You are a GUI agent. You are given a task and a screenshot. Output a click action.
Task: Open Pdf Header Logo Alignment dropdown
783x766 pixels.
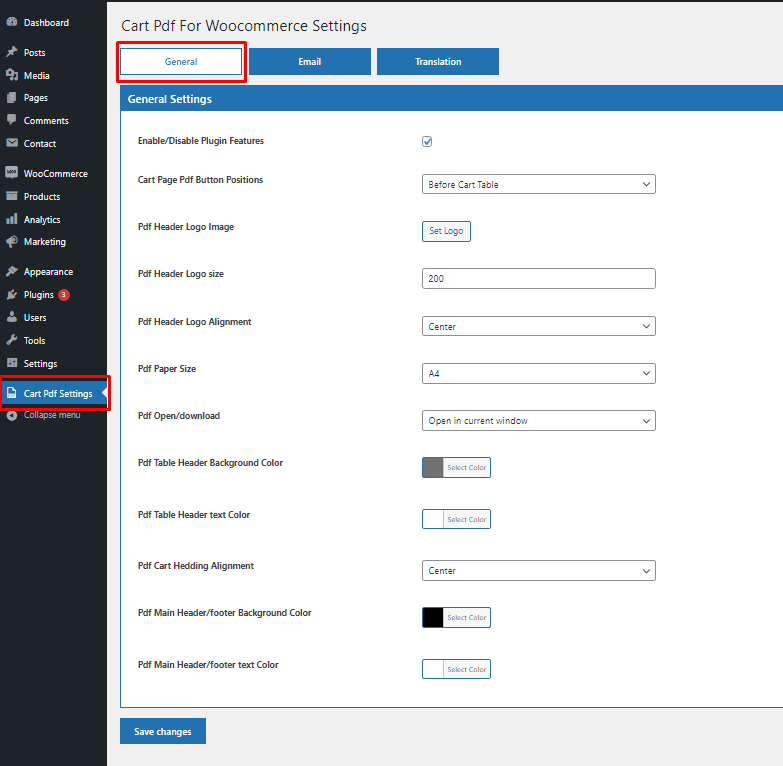coord(538,326)
